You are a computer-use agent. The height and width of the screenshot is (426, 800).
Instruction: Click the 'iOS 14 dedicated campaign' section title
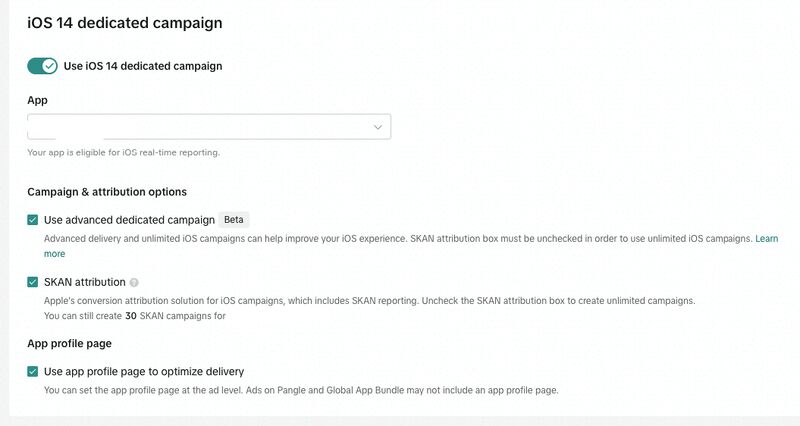tap(125, 23)
